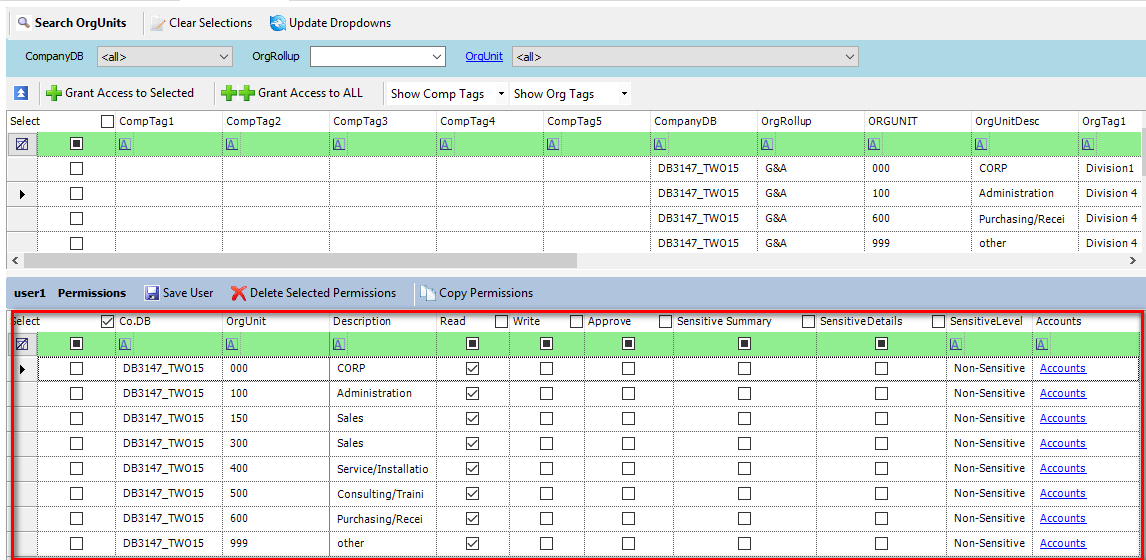The height and width of the screenshot is (560, 1146).
Task: Click filter icon under Co.DB column
Action: click(x=124, y=344)
